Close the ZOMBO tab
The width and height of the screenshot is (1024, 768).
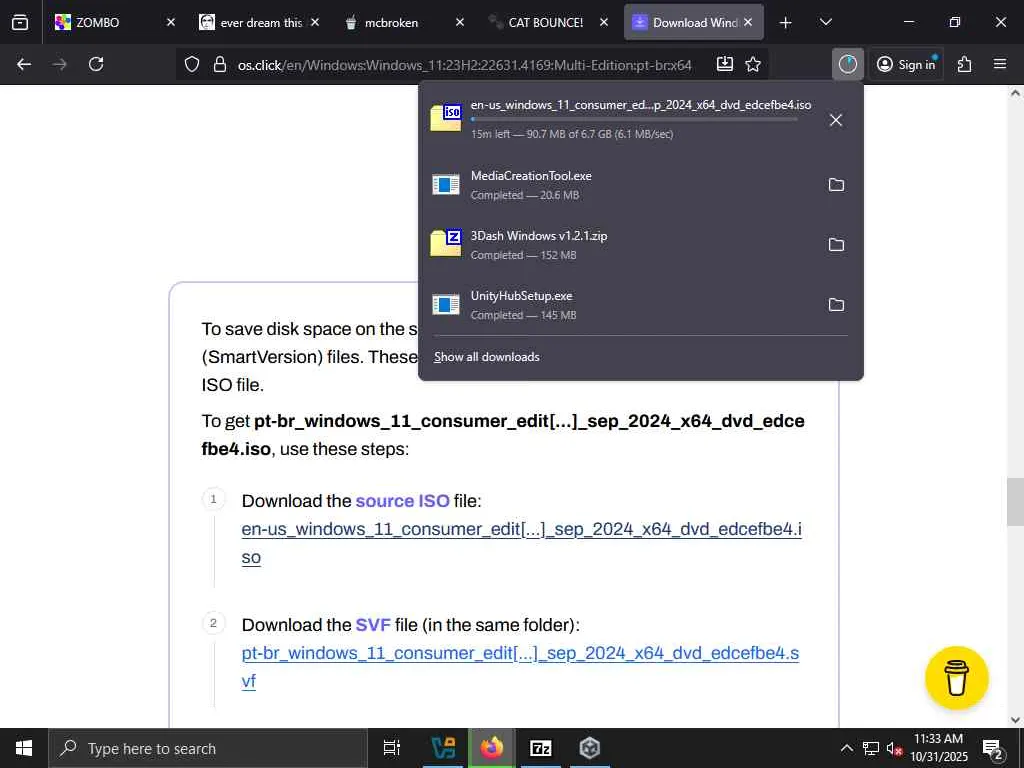170,22
